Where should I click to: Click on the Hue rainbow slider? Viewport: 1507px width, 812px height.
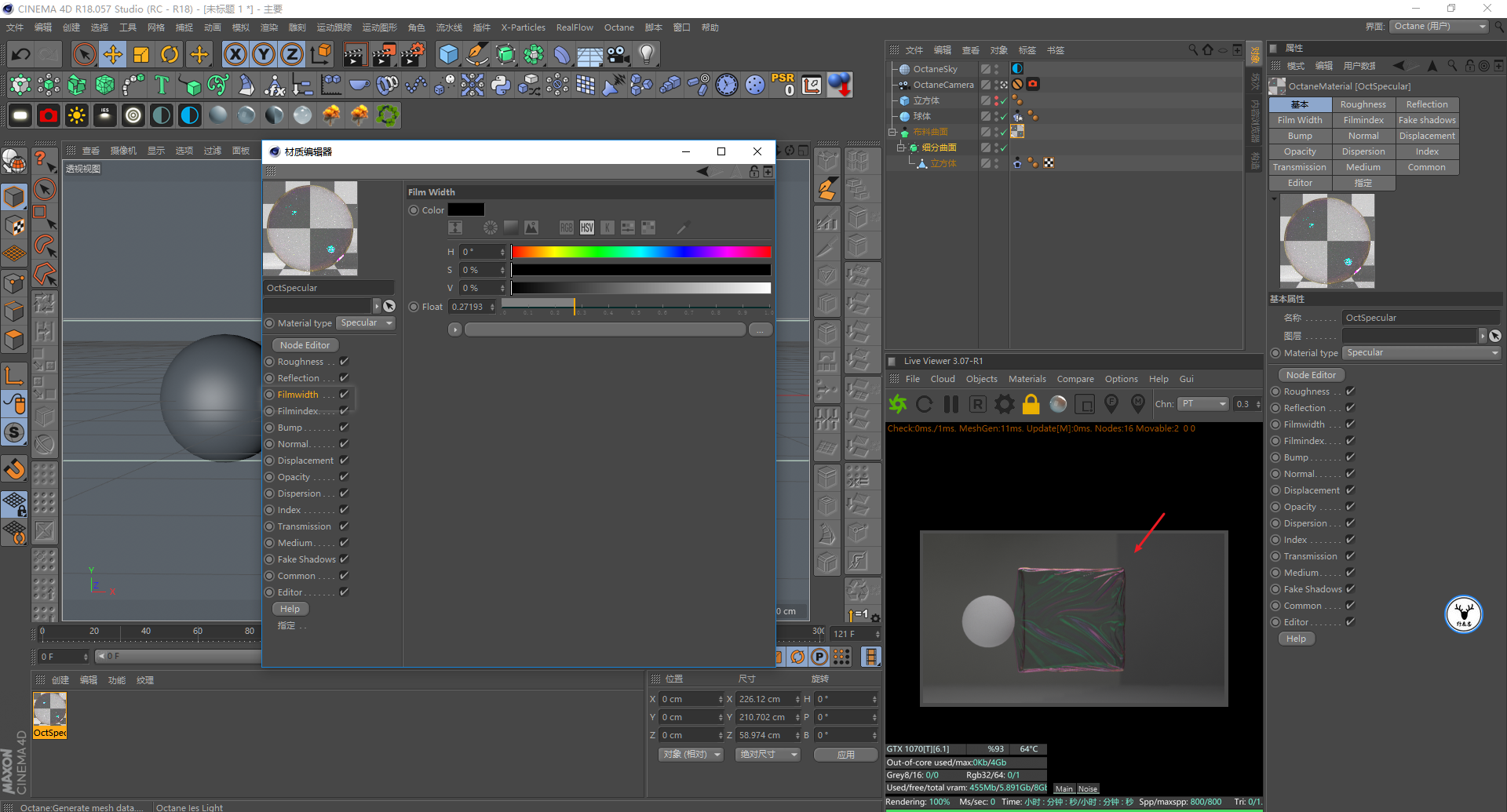tap(640, 252)
